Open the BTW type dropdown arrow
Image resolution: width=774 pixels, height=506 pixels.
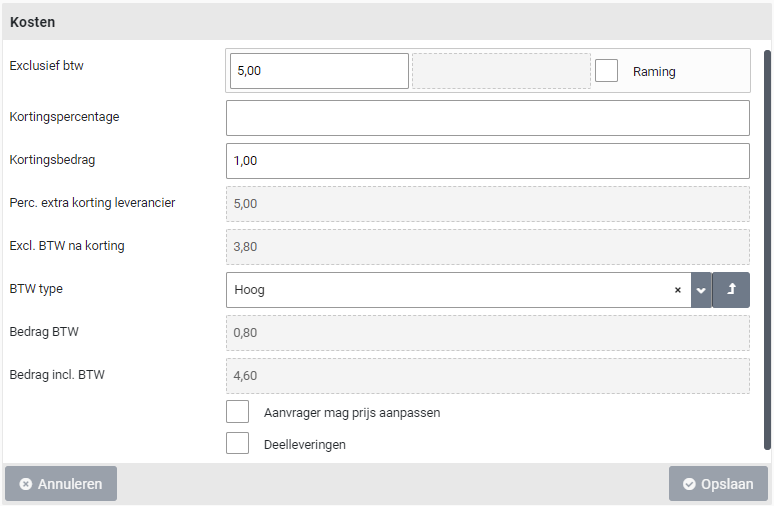pos(701,290)
